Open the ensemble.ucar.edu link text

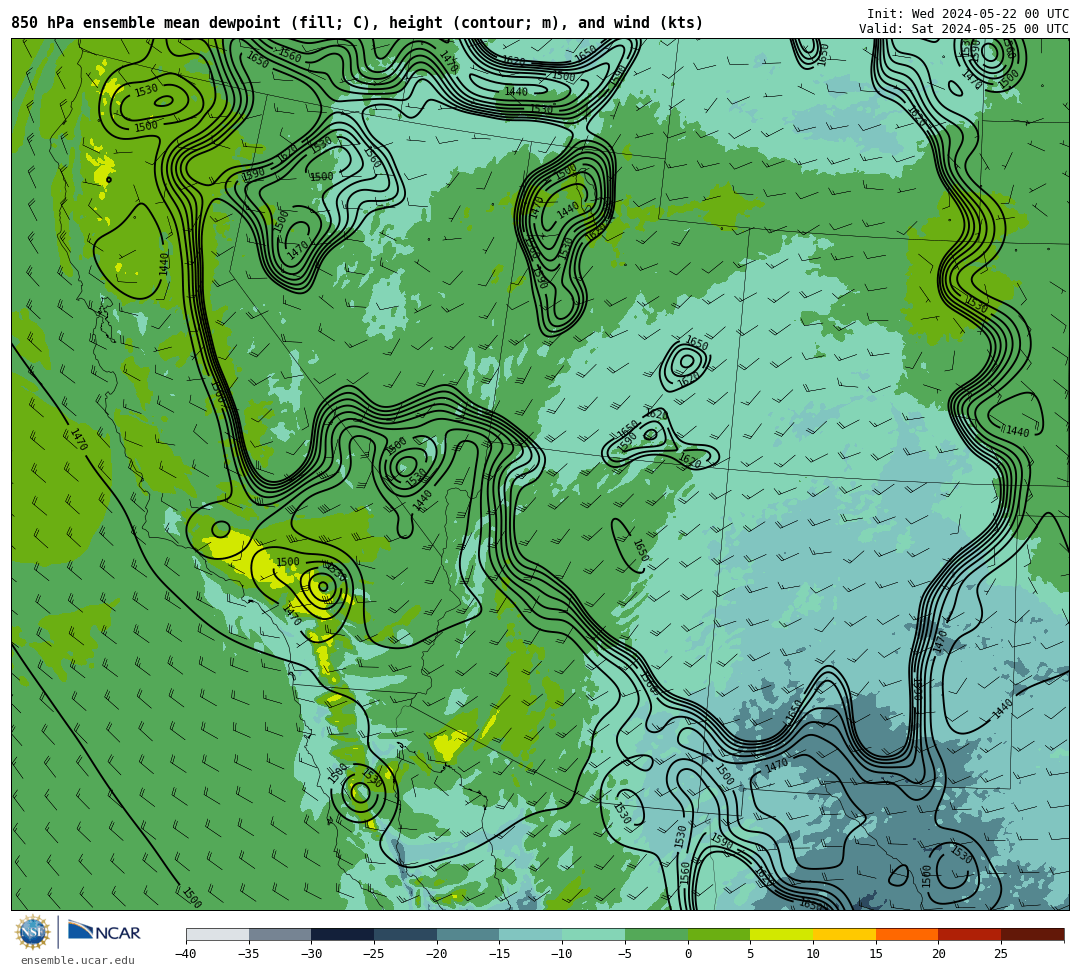pos(78,960)
